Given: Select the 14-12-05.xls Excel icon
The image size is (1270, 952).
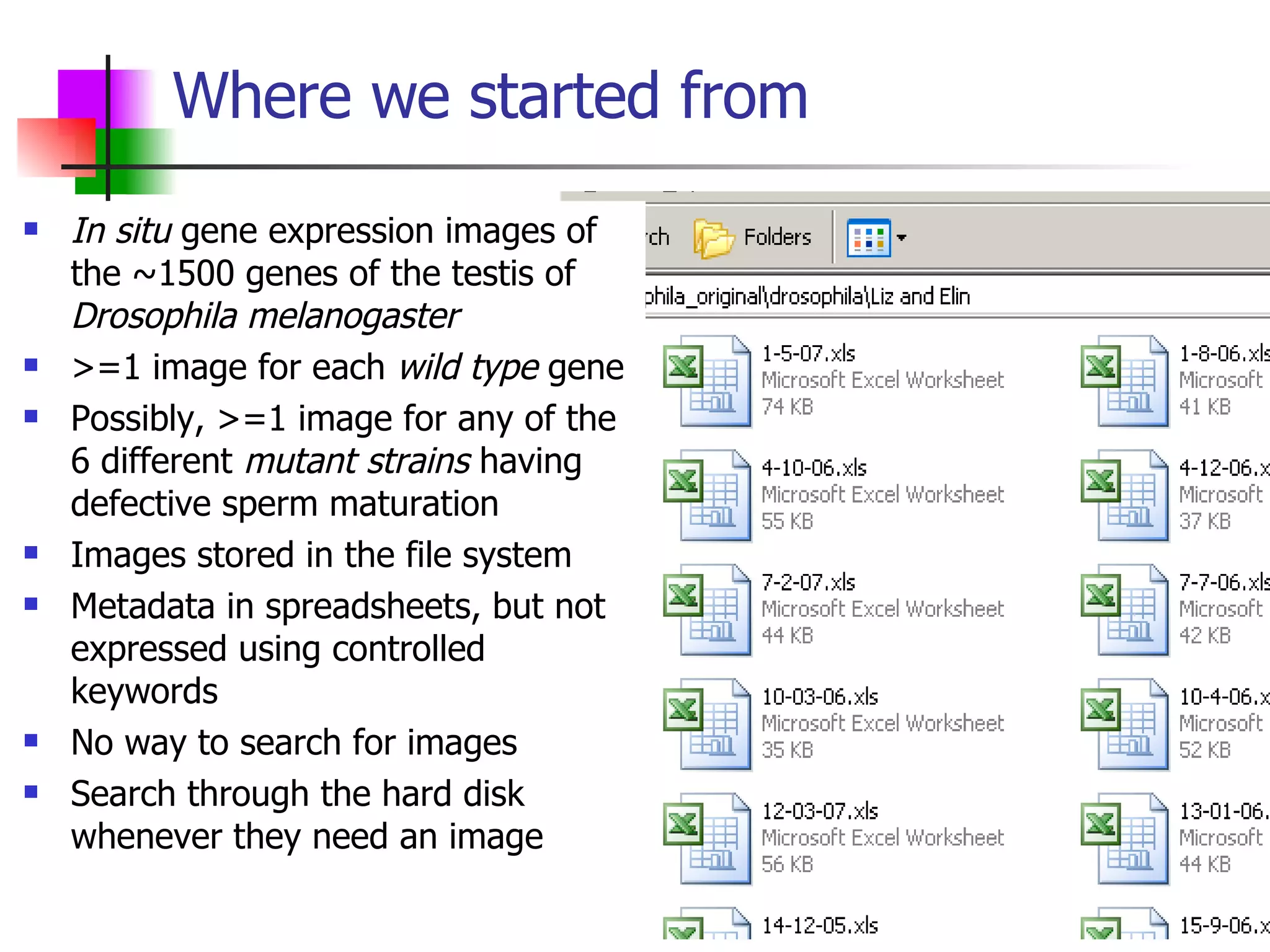Looking at the screenshot, I should tap(708, 923).
